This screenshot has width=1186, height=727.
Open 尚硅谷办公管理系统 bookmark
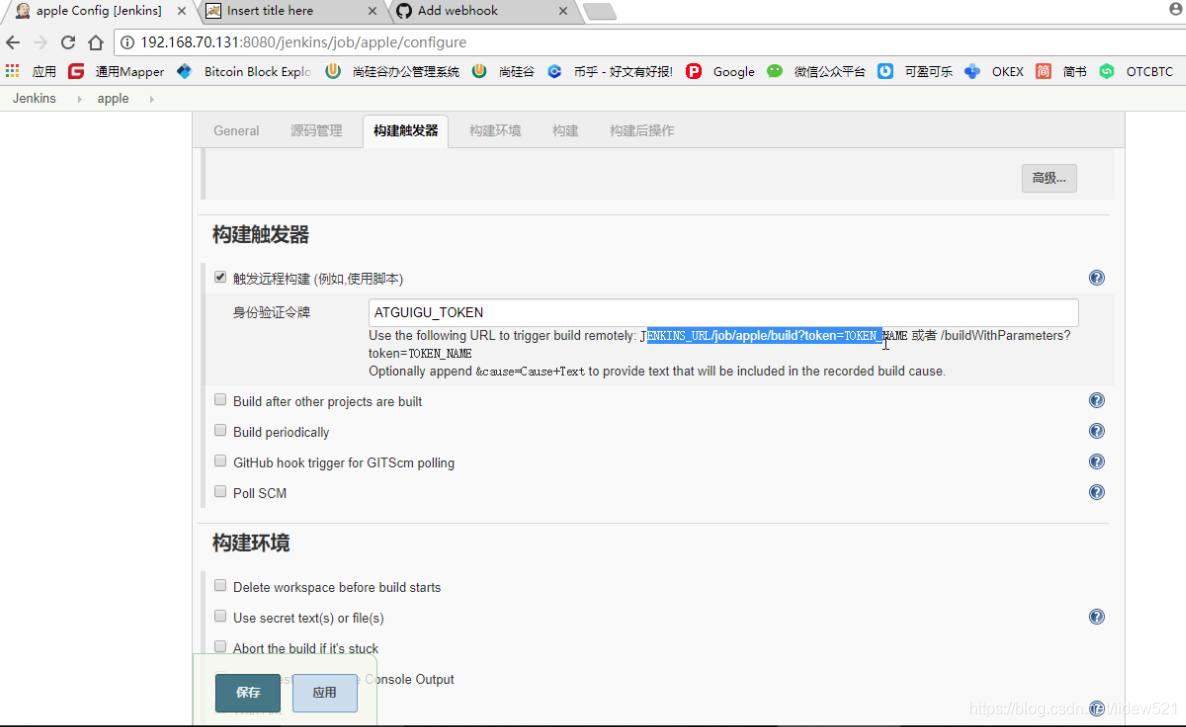tap(393, 71)
